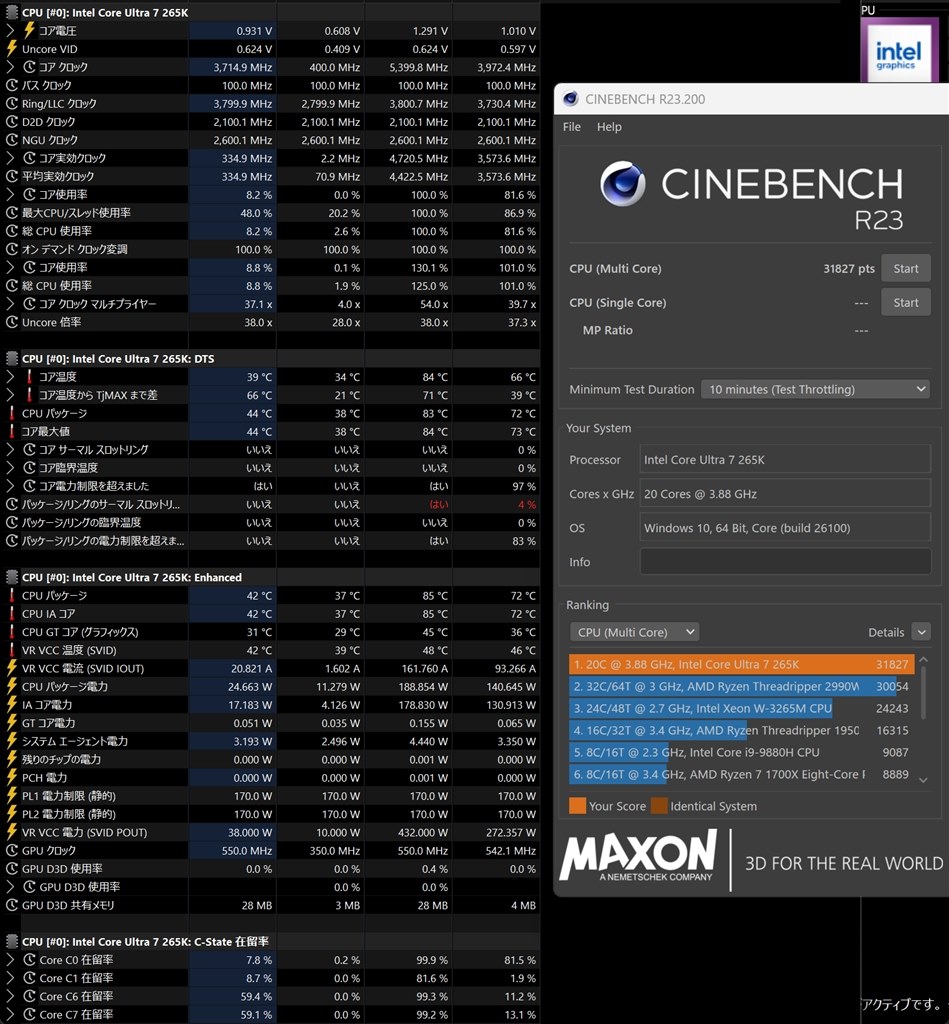Click the ranking list scrollbar down arrow
Image resolution: width=949 pixels, height=1024 pixels.
point(923,780)
